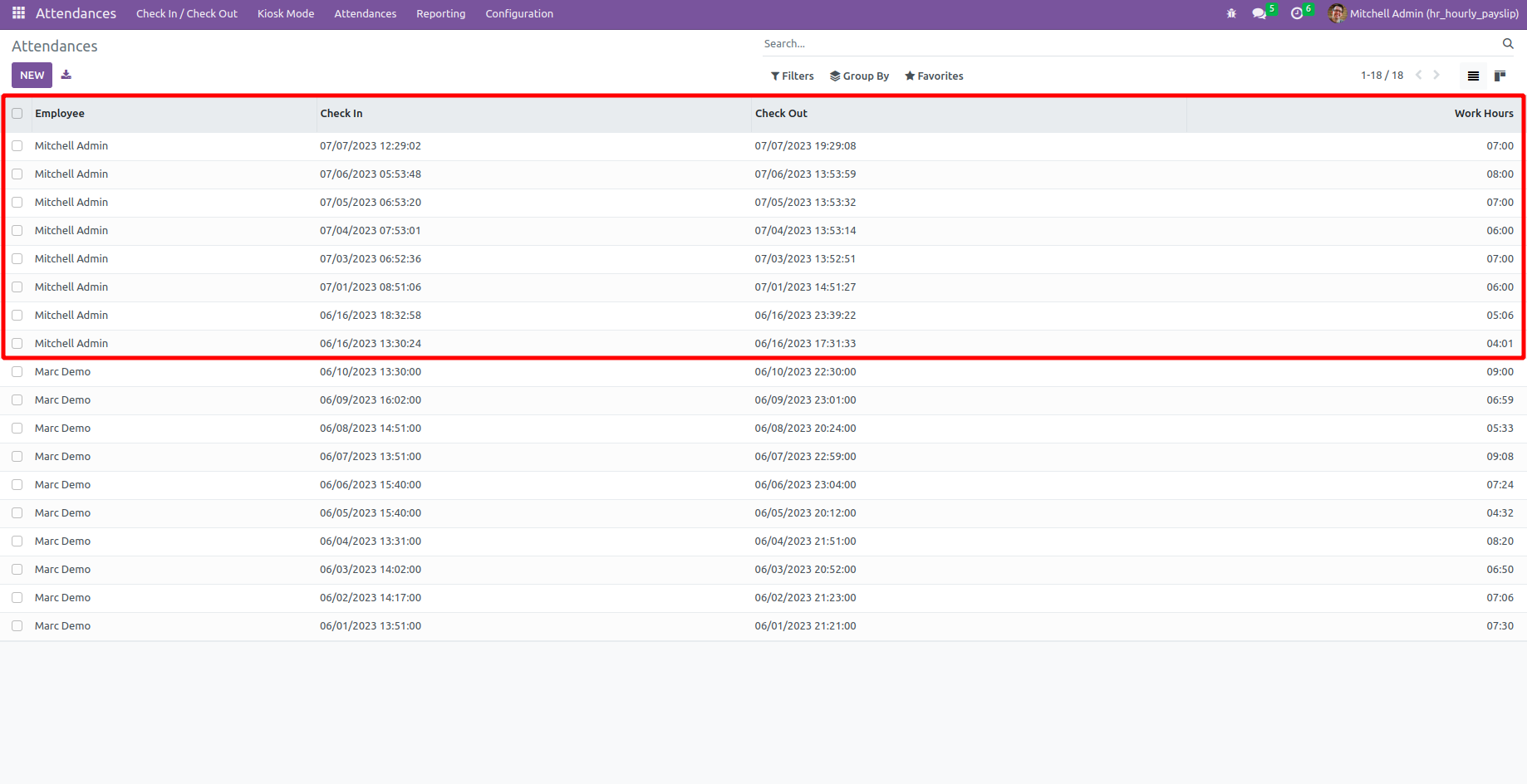The image size is (1527, 784).
Task: Click the NEW button
Action: click(32, 75)
